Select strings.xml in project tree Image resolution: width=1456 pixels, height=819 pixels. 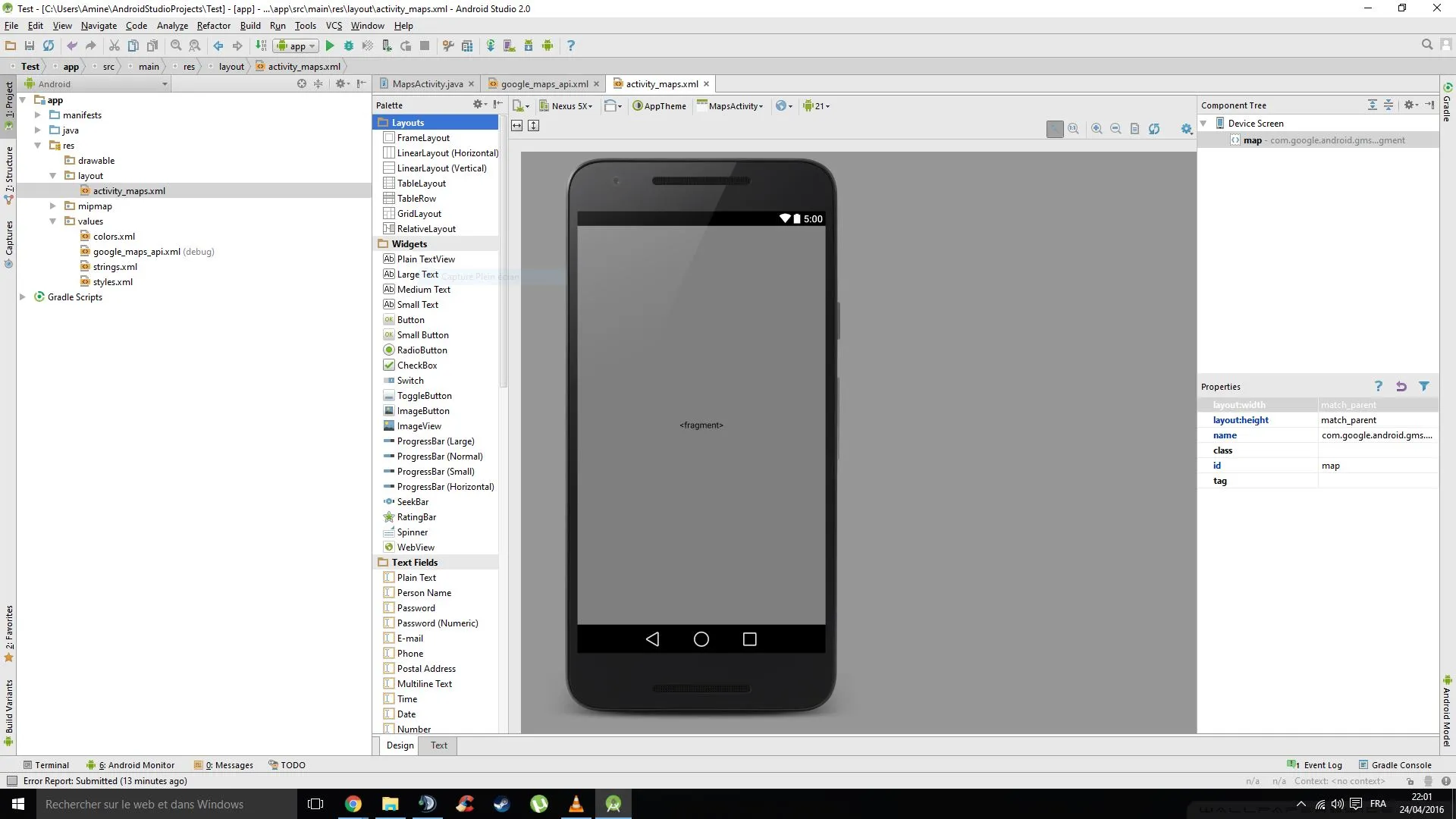pyautogui.click(x=115, y=267)
